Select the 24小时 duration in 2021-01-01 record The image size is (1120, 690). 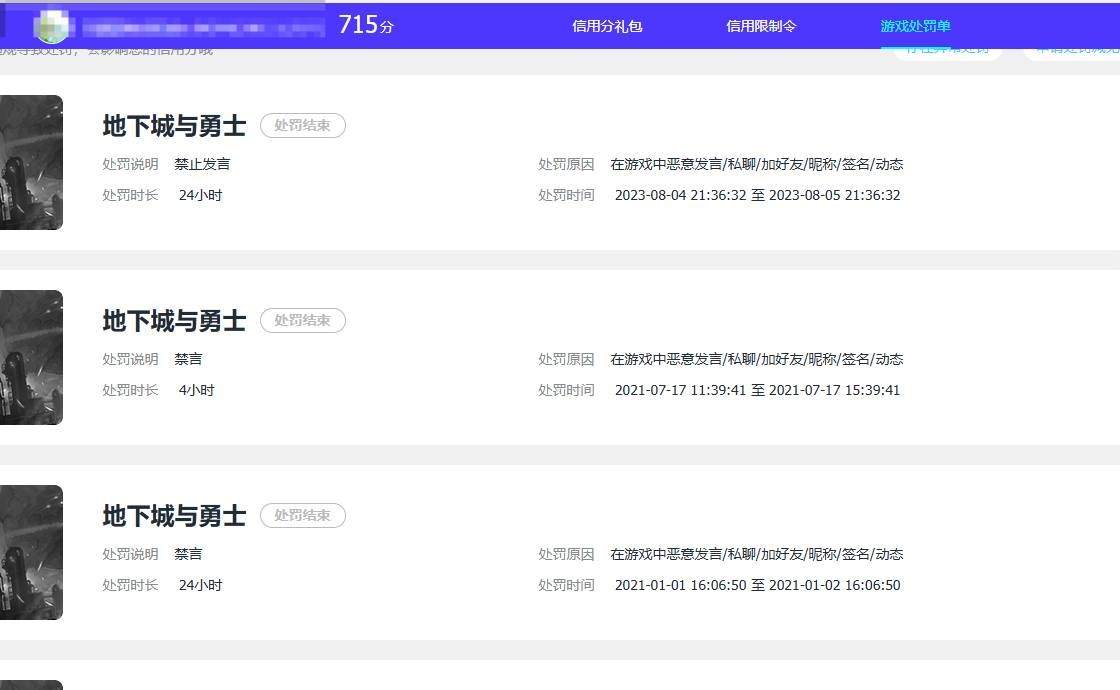point(200,585)
